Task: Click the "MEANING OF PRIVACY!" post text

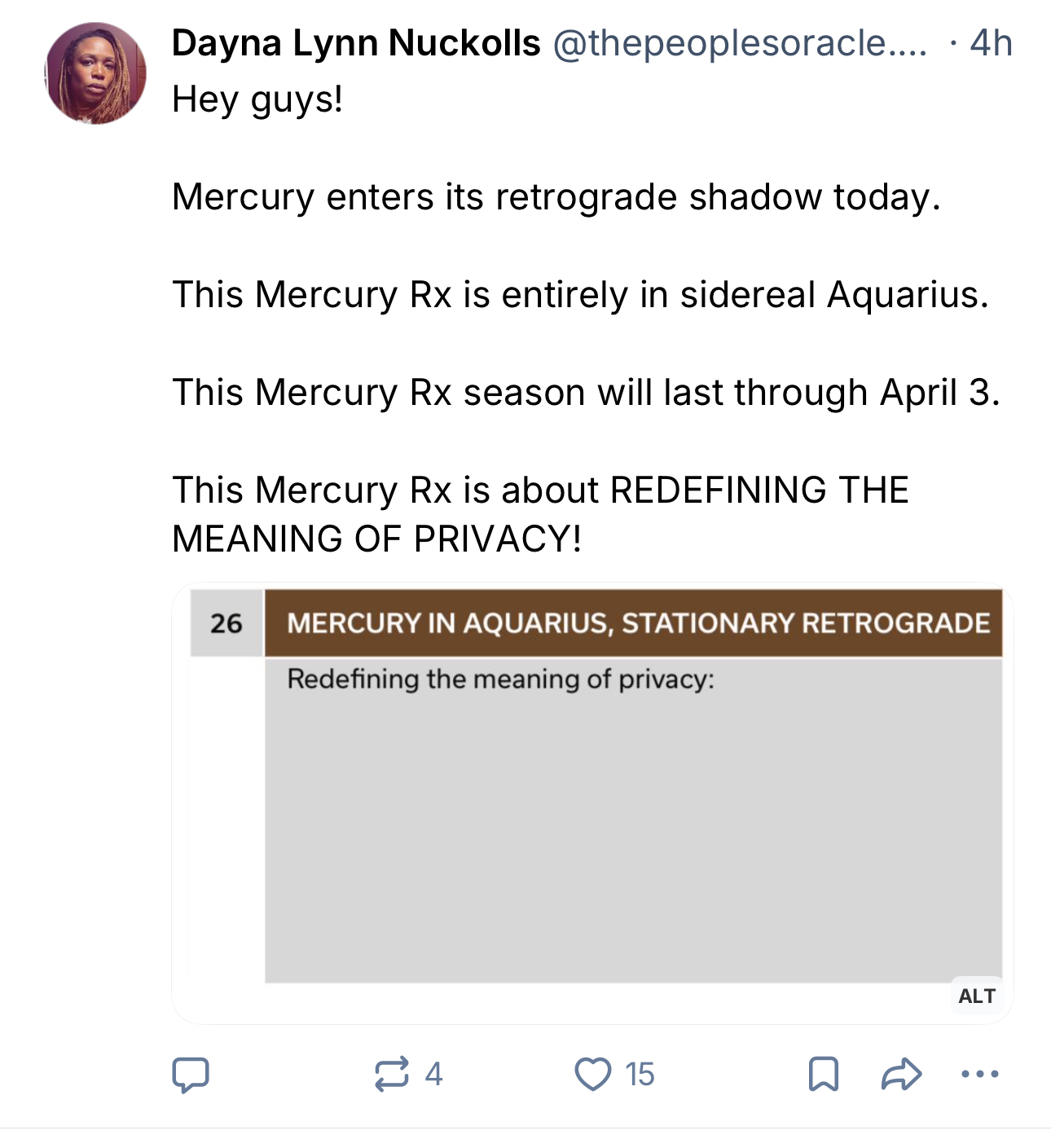Action: click(376, 539)
